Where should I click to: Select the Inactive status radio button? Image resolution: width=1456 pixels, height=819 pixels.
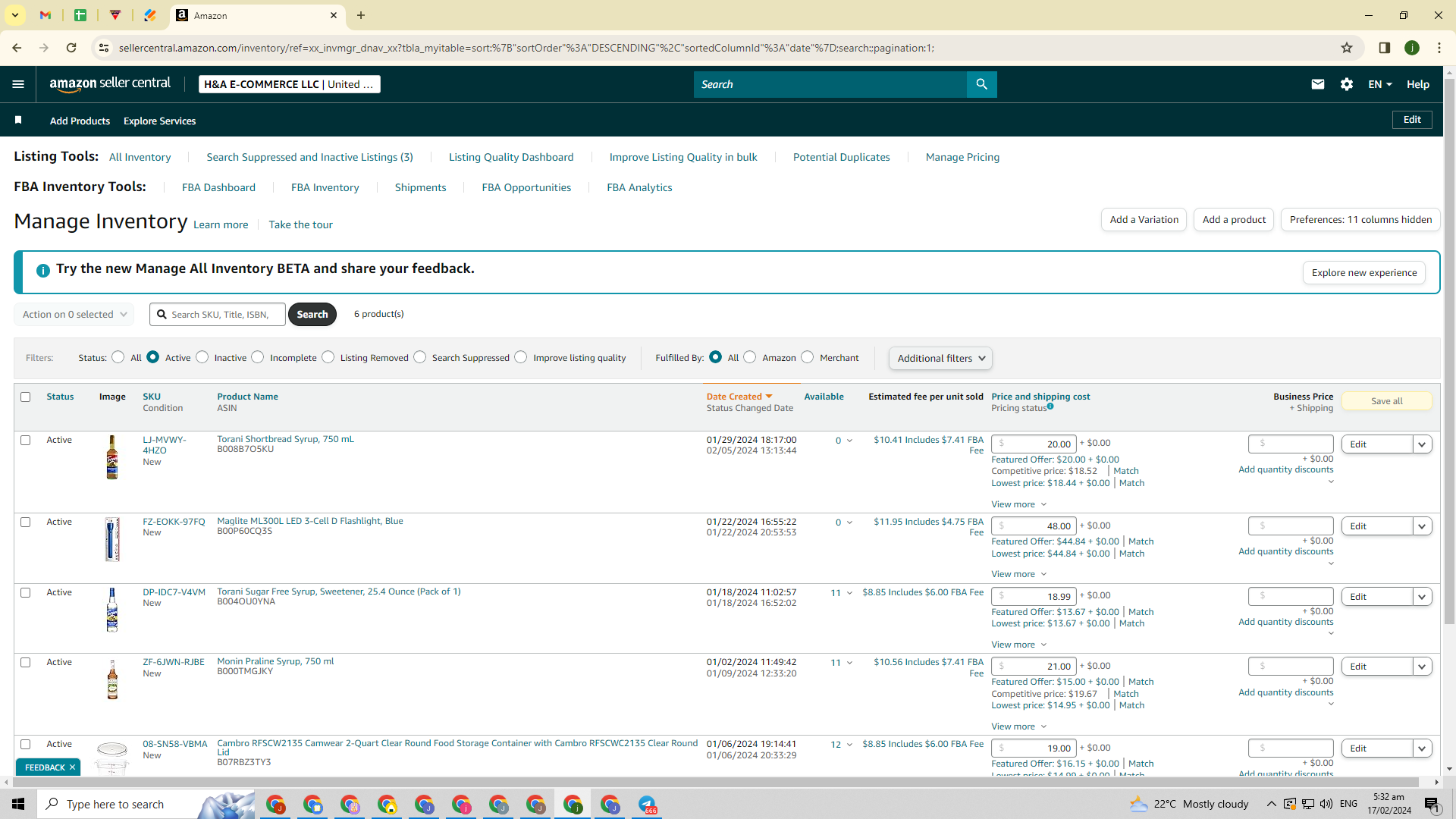pos(202,357)
